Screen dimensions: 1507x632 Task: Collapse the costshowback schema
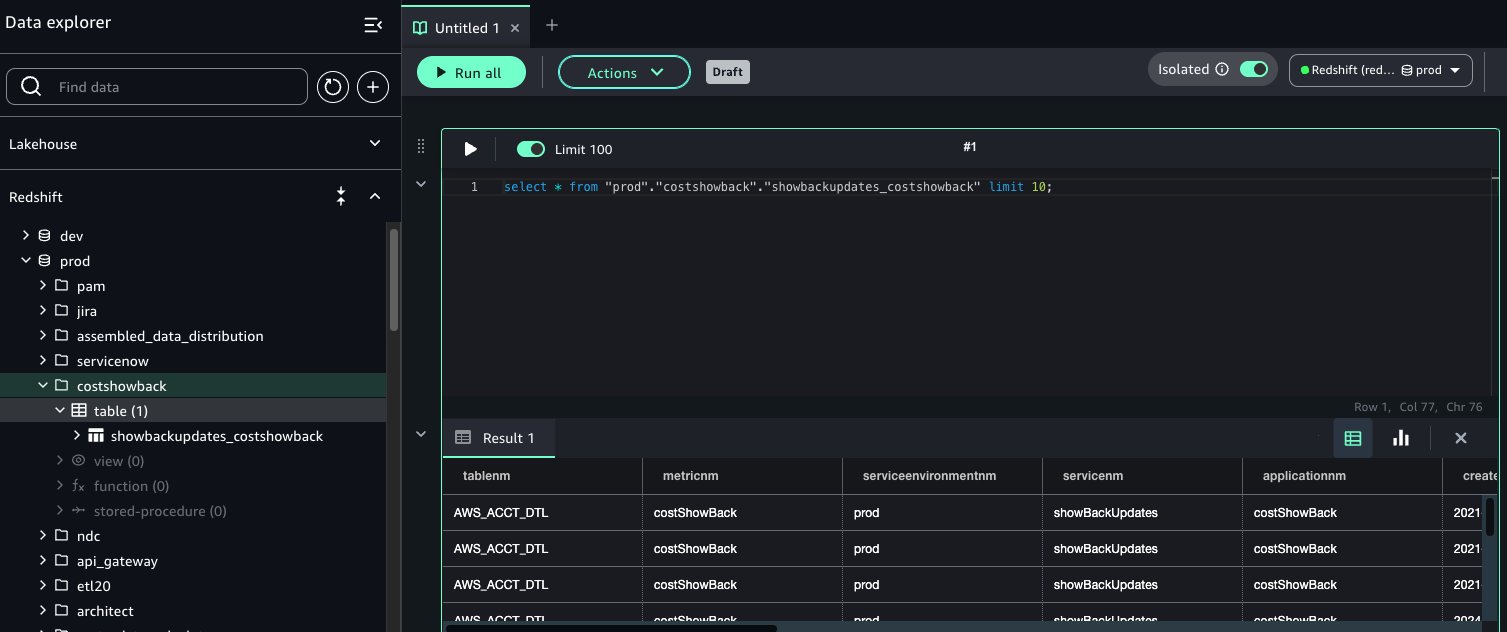pyautogui.click(x=43, y=386)
